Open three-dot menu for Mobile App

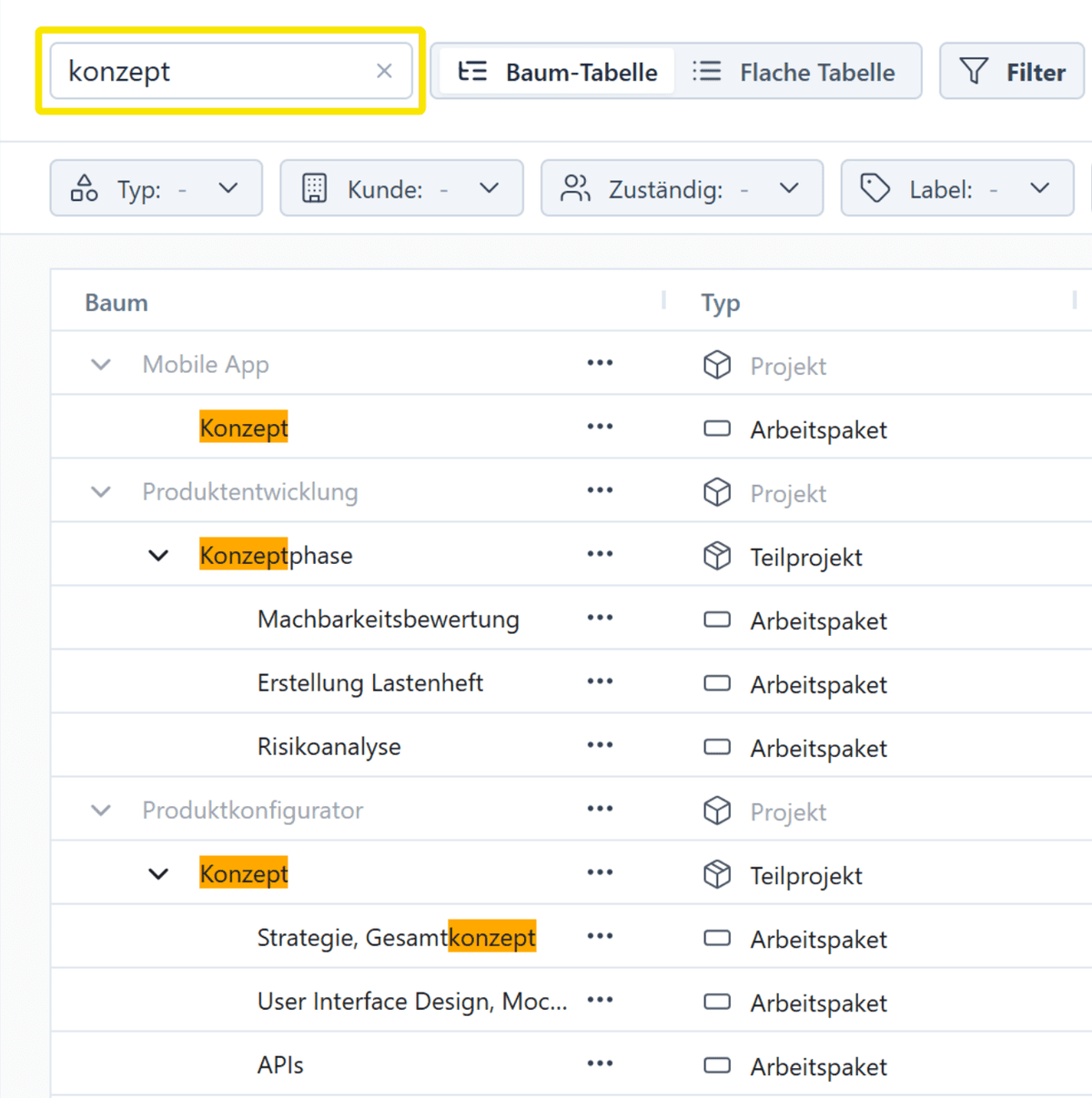coord(600,363)
